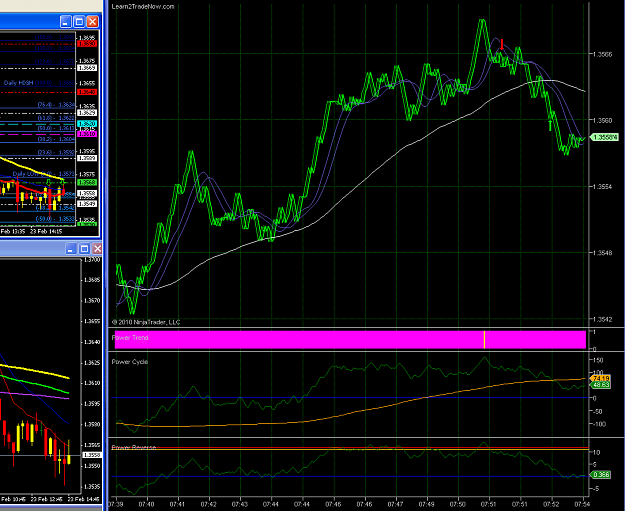Click the red down-arrow sell signal
The width and height of the screenshot is (625, 511).
502,44
